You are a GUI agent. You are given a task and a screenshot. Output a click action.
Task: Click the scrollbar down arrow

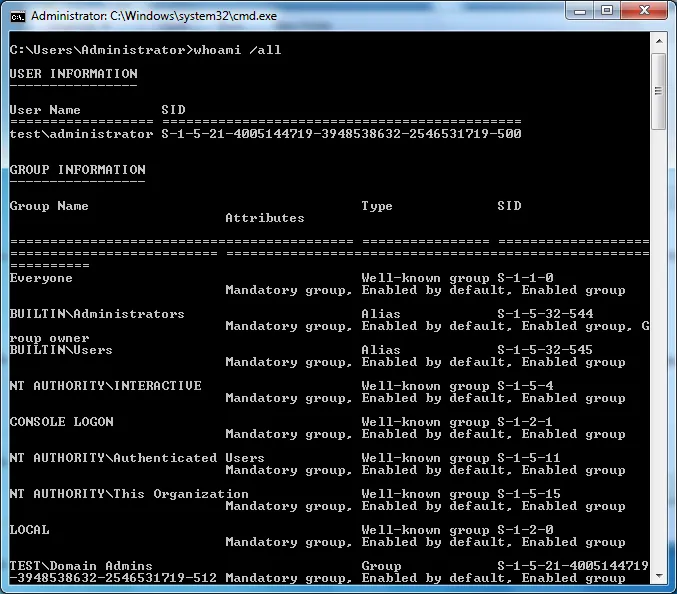[658, 575]
